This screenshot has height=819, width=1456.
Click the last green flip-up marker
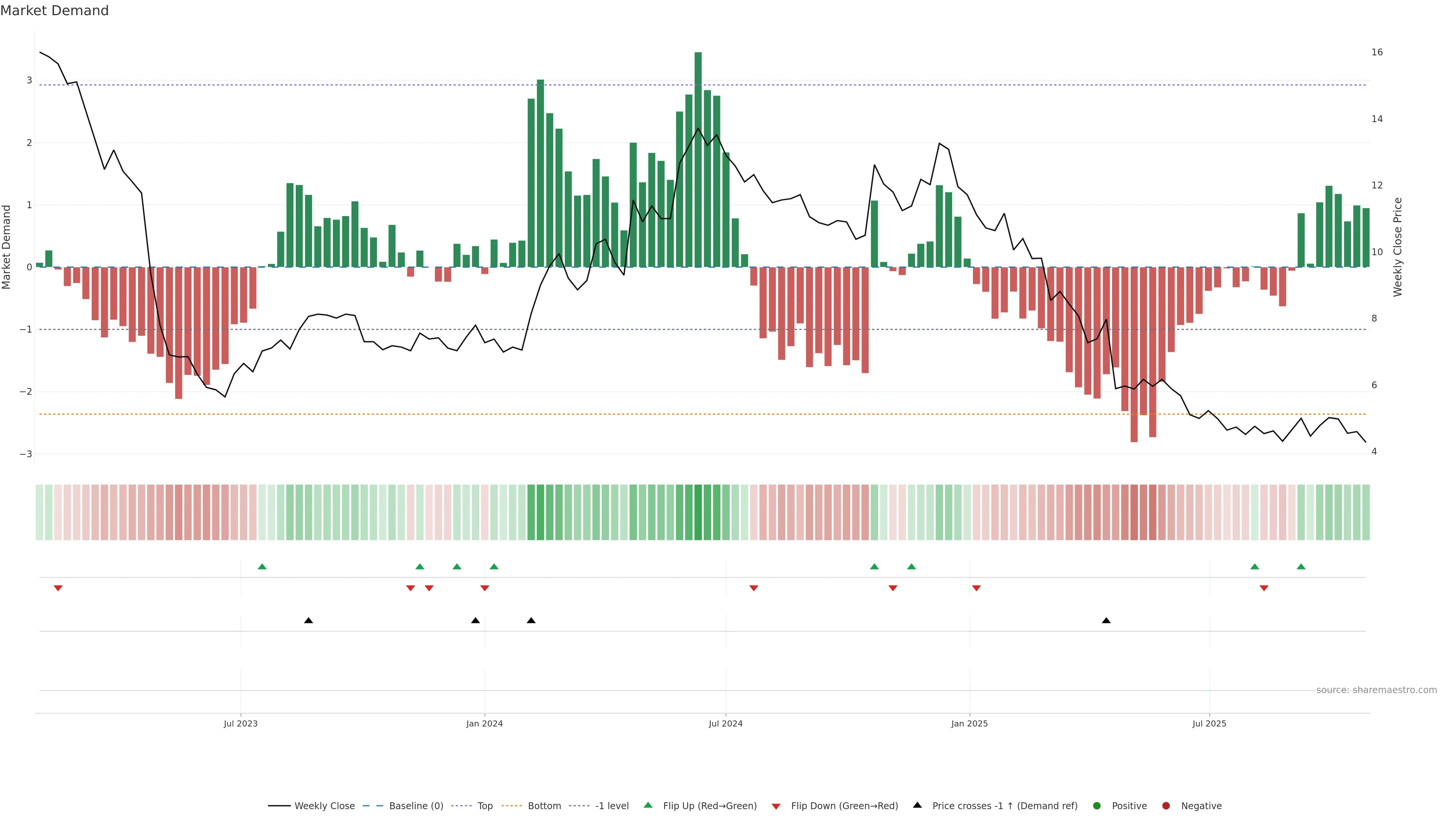coord(1301,567)
